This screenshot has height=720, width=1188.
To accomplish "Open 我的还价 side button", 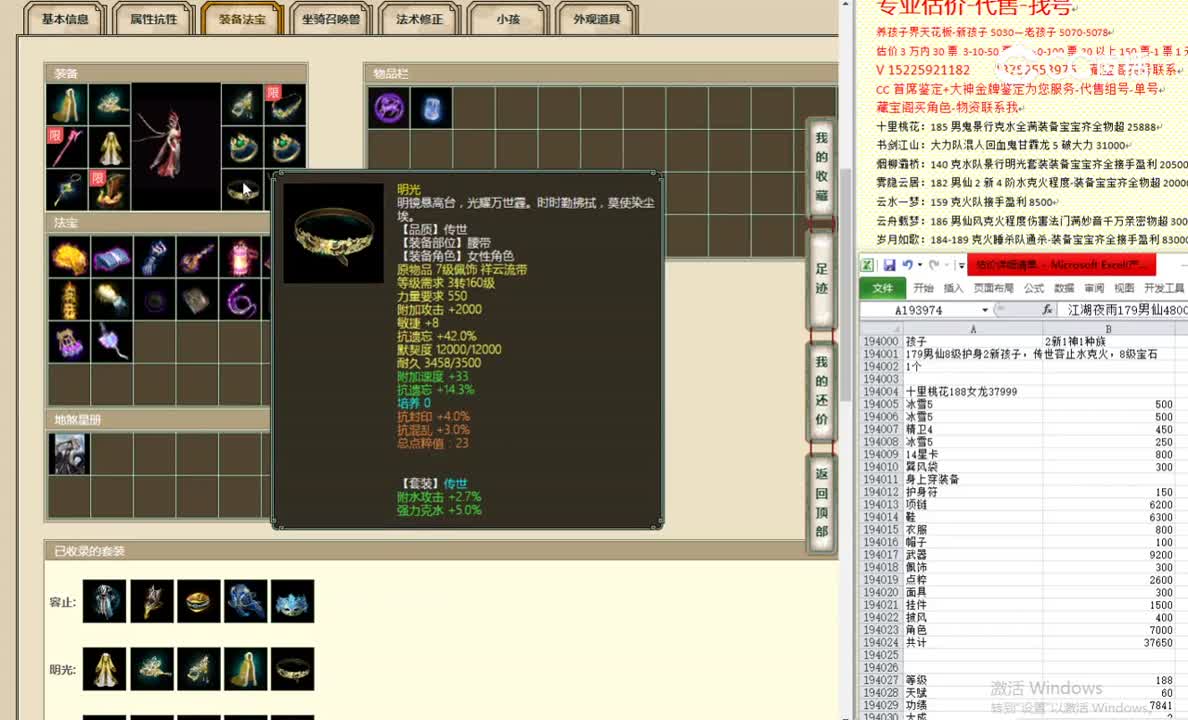I will coord(821,390).
